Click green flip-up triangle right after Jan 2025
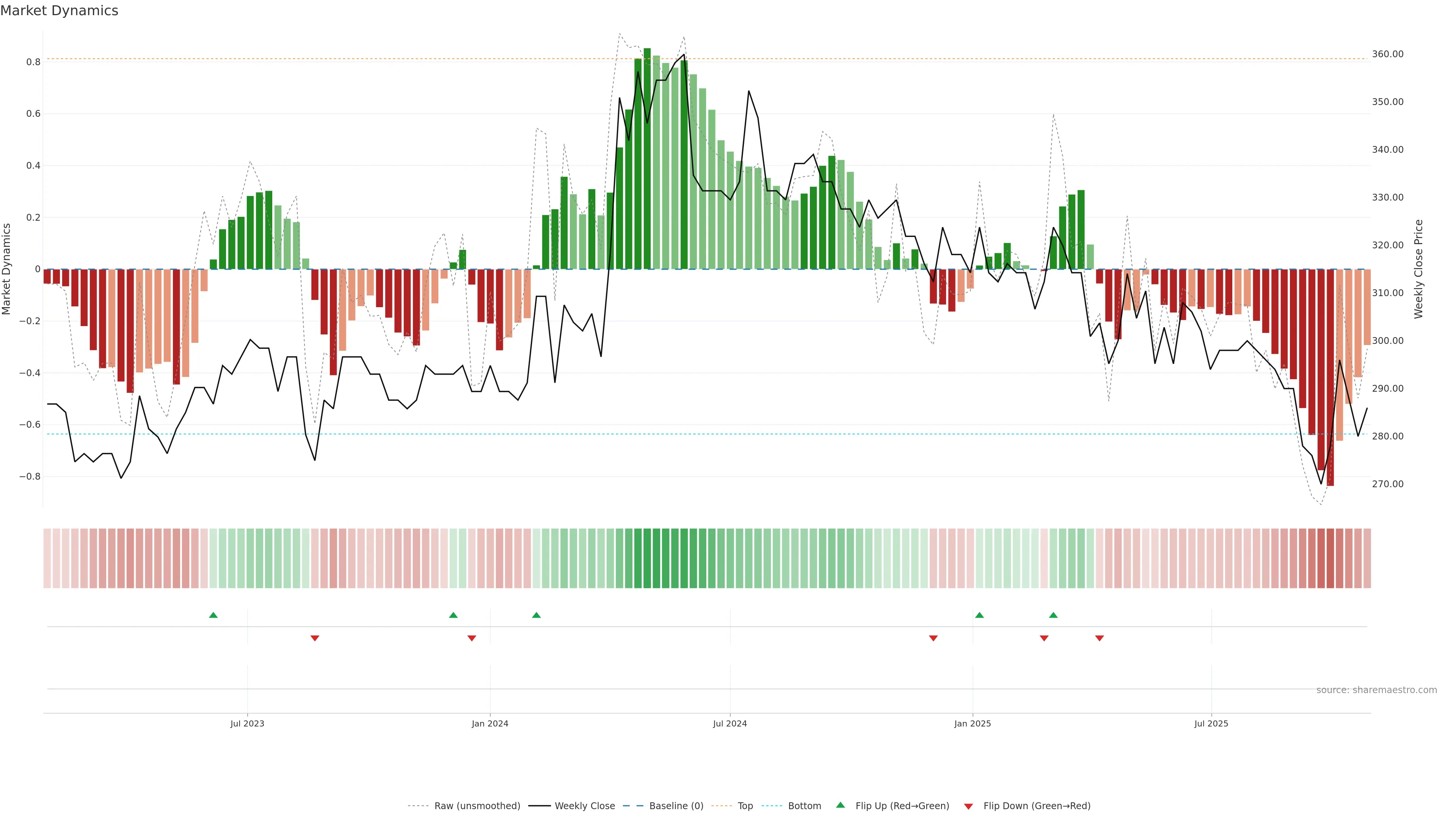 tap(979, 615)
